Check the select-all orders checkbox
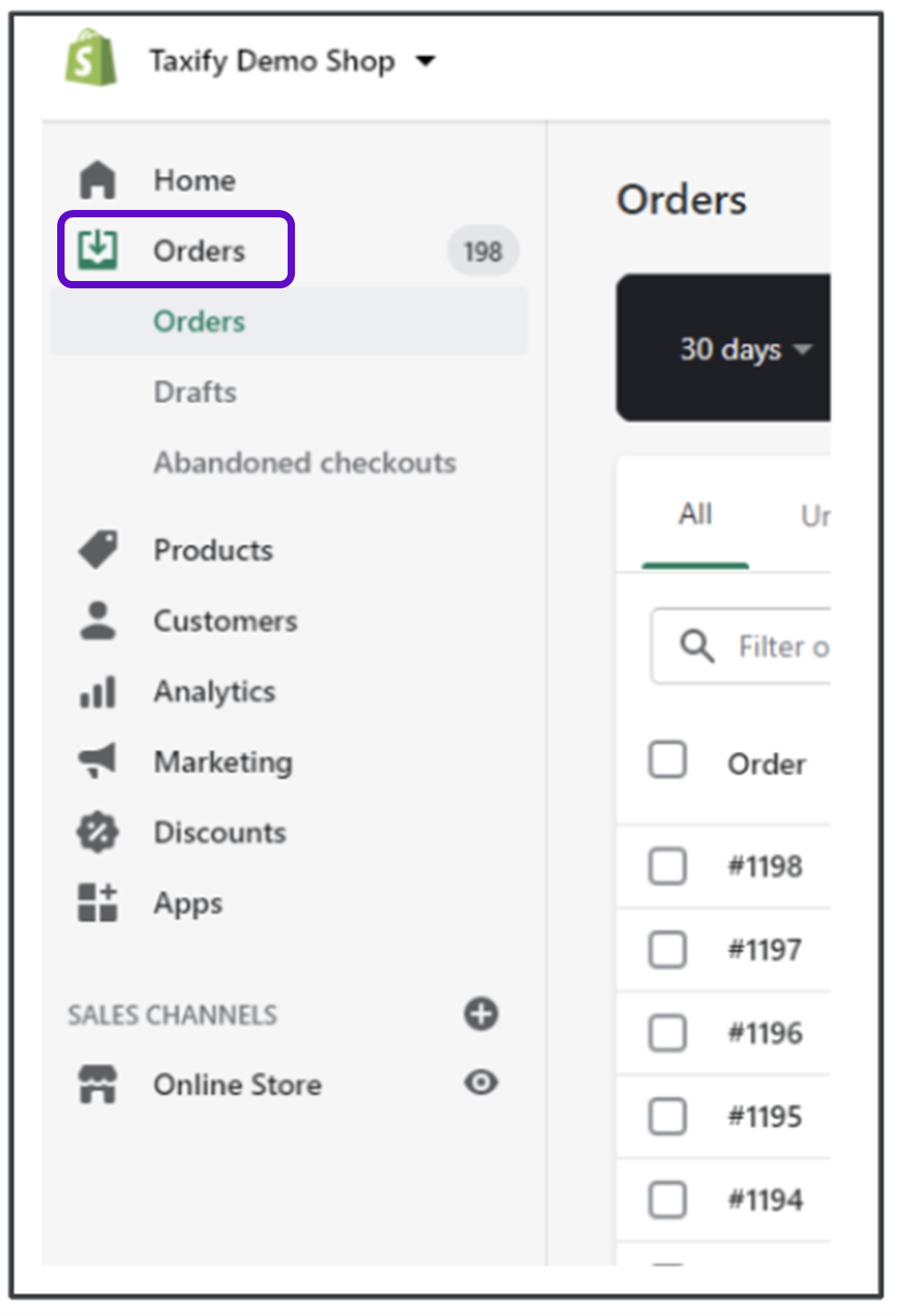 [667, 761]
